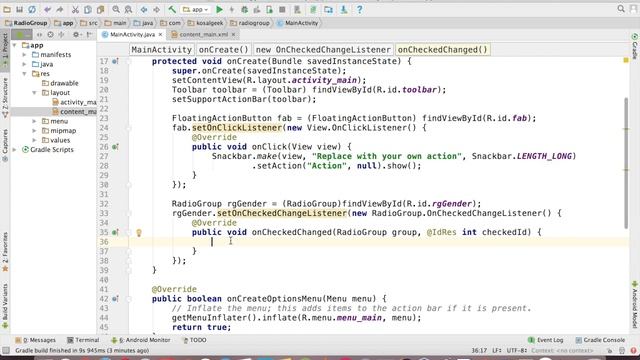640x360 pixels.
Task: Close the content_main.xml tab
Action: (233, 35)
